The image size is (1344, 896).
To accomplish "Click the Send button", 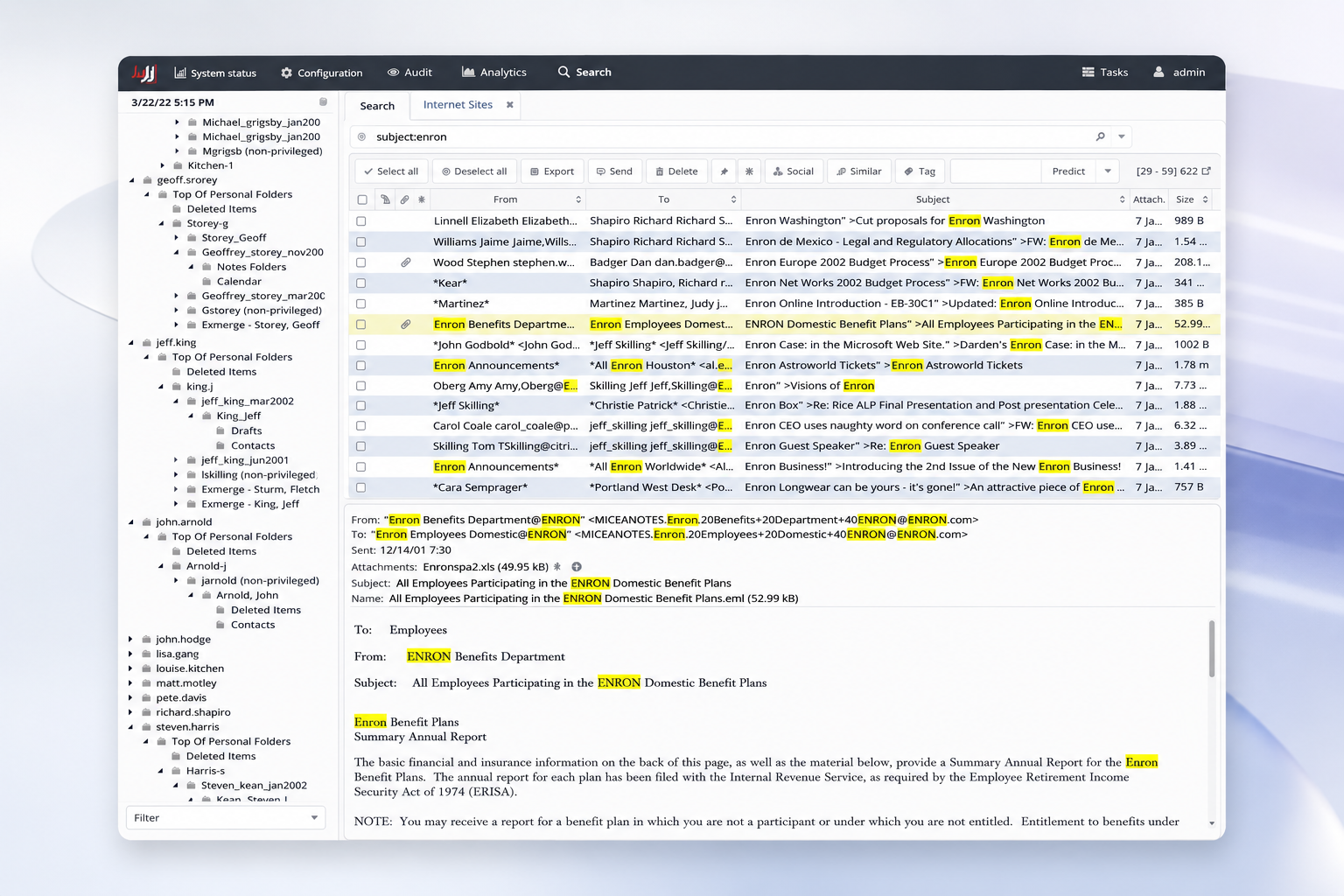I will coord(614,171).
